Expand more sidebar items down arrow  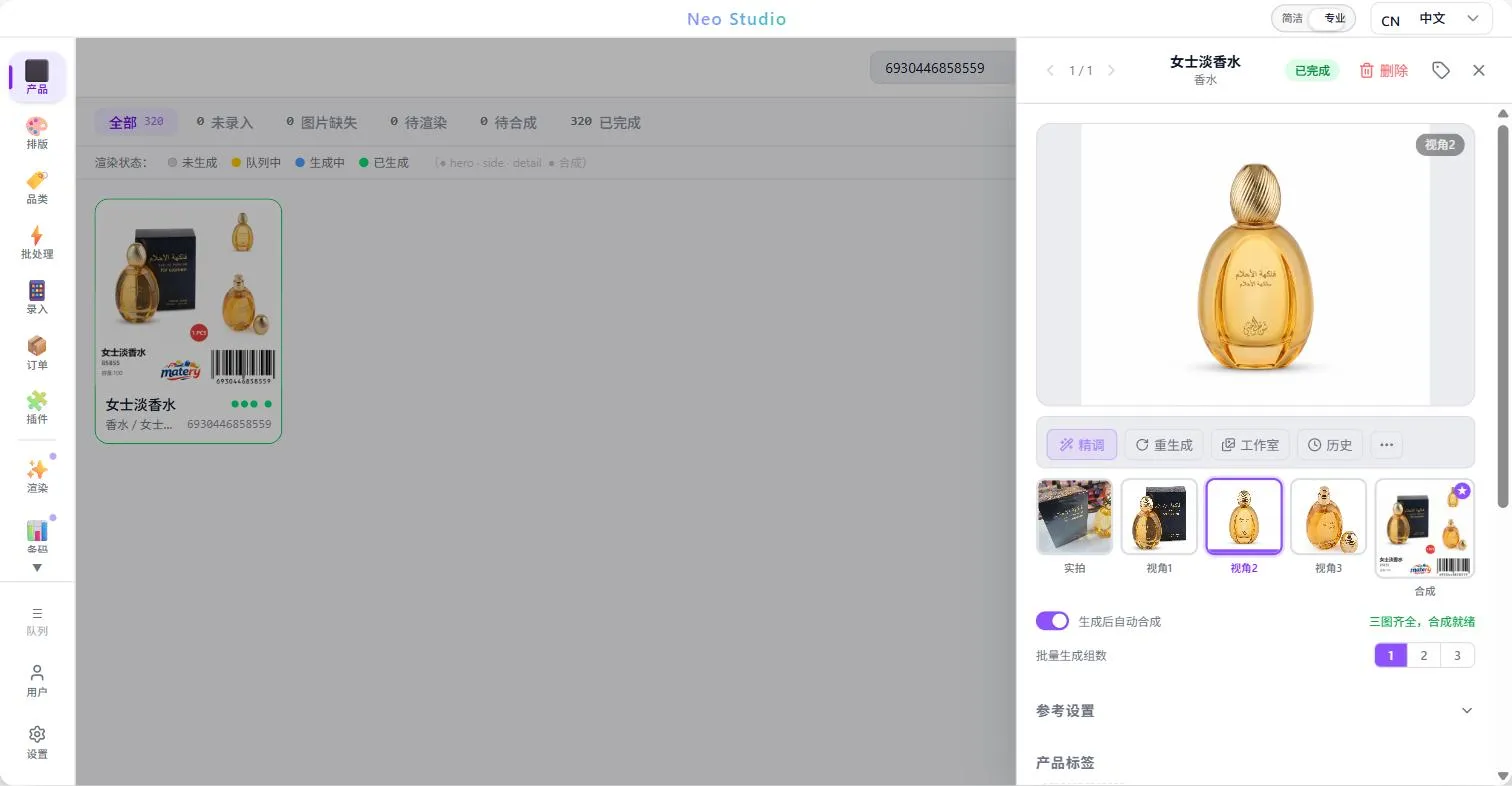[x=37, y=568]
